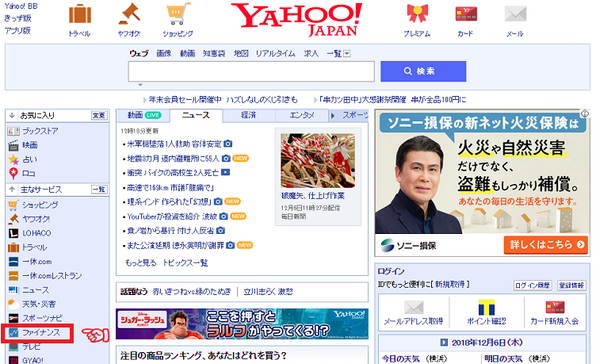Select the リアルタイム search category
This screenshot has height=364, width=600.
click(276, 54)
